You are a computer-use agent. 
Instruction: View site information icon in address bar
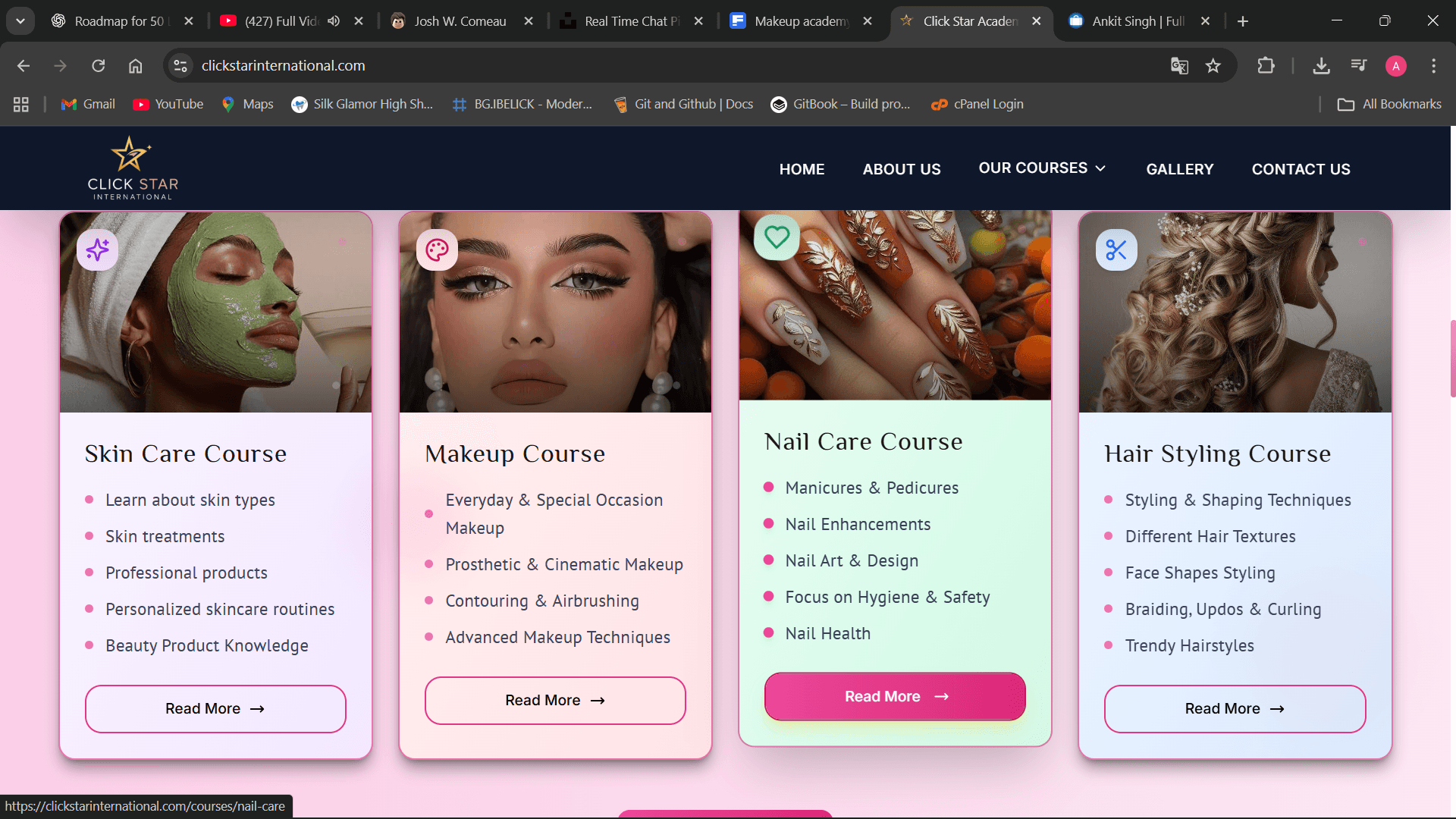(x=180, y=66)
